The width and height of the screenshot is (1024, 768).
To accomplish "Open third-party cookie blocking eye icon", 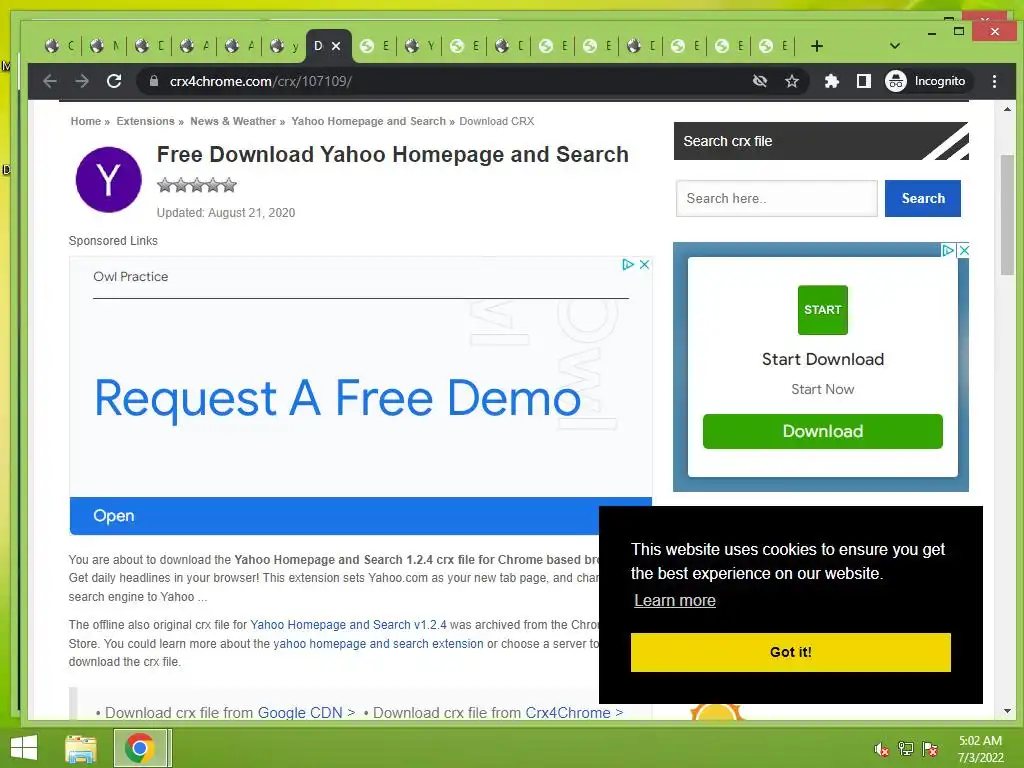I will 760,81.
